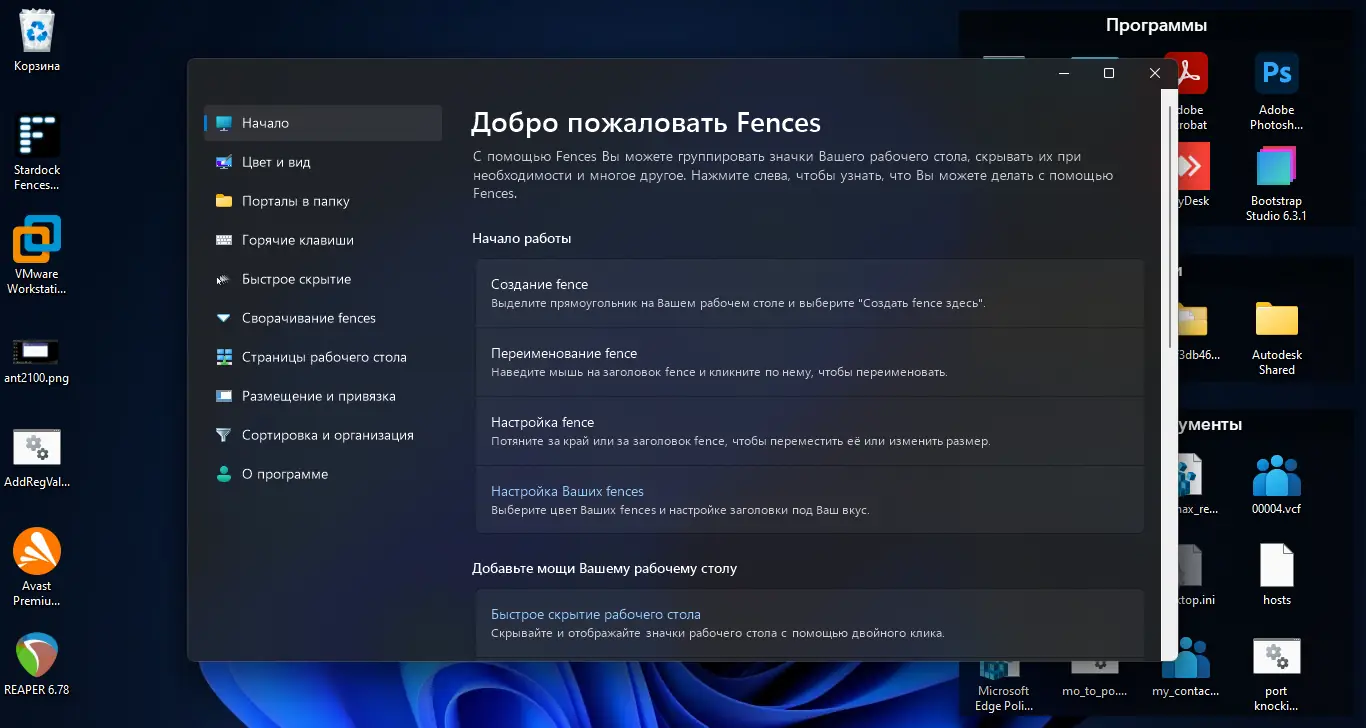Open the Цвет и вид settings section
The width and height of the screenshot is (1366, 728).
(x=323, y=162)
